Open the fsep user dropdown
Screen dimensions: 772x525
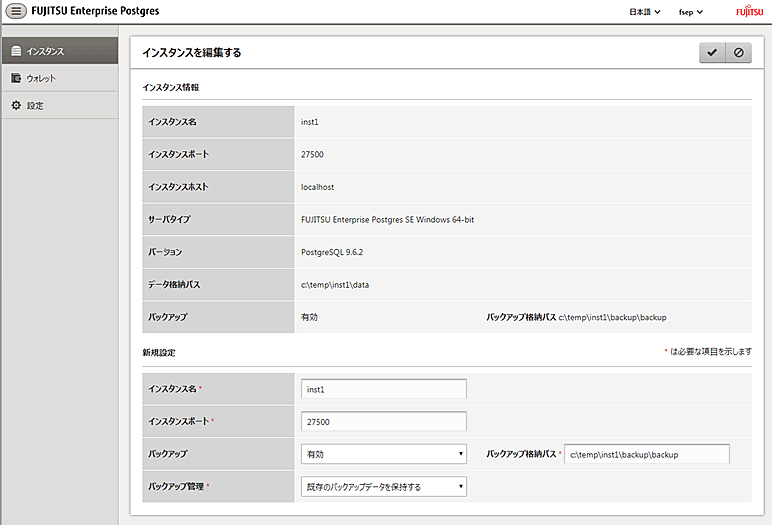(690, 12)
